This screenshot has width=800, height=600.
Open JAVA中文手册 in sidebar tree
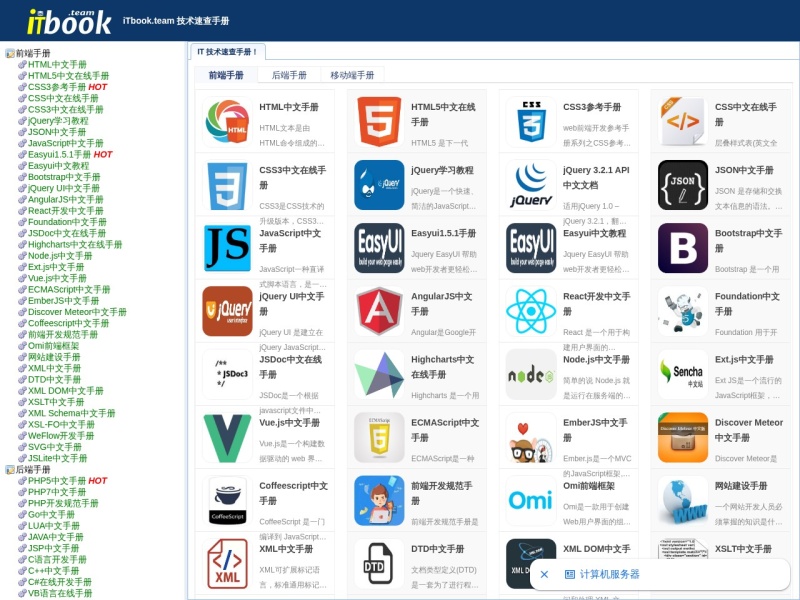pos(56,537)
